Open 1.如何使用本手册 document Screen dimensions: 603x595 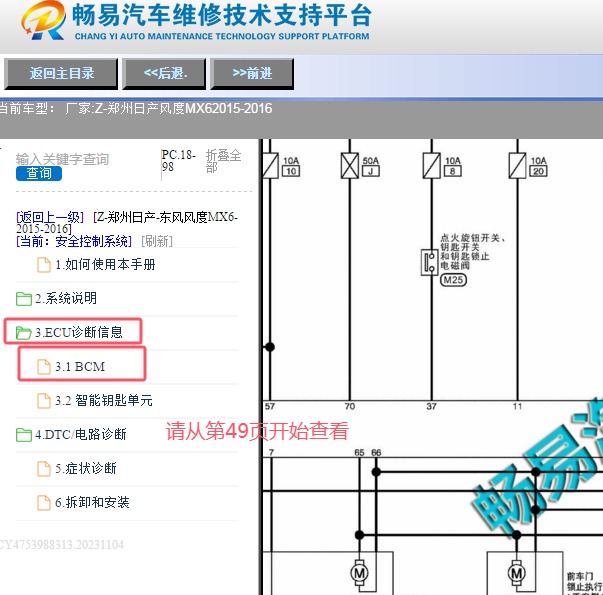(x=105, y=265)
